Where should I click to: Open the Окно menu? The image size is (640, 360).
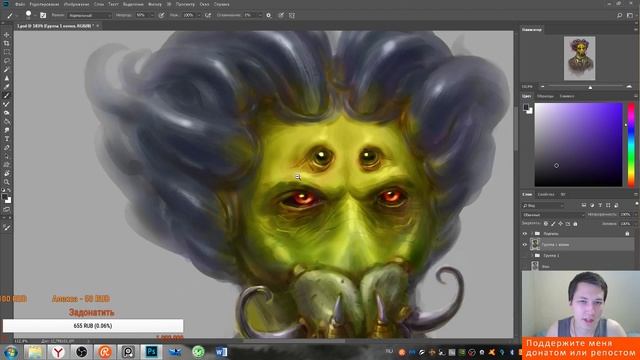pos(204,4)
